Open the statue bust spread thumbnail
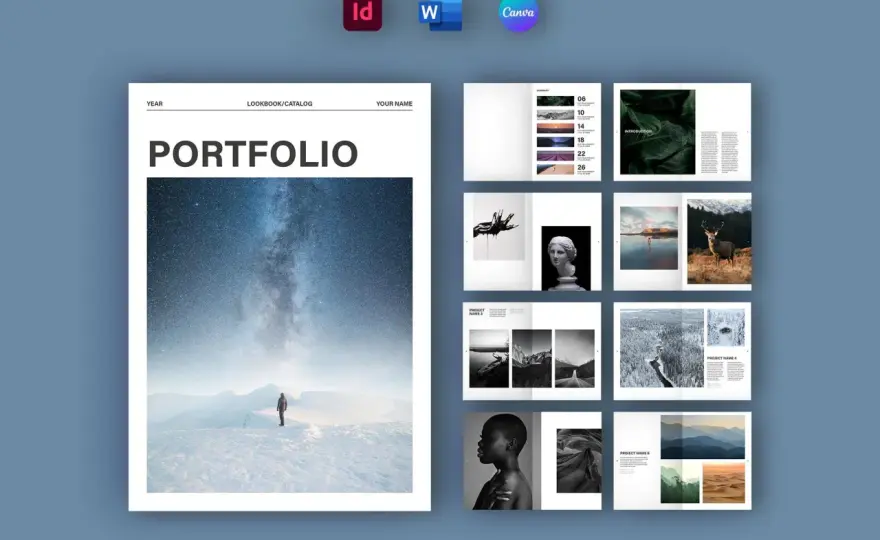 pos(532,241)
